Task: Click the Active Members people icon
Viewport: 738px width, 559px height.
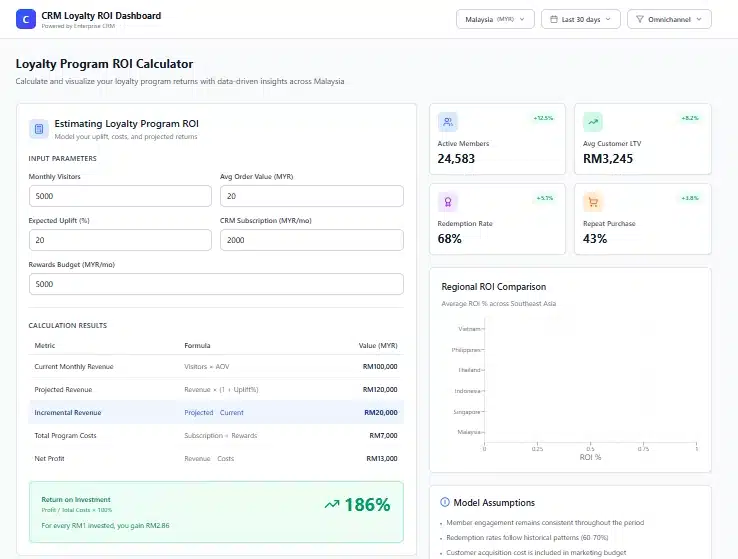Action: click(x=448, y=122)
